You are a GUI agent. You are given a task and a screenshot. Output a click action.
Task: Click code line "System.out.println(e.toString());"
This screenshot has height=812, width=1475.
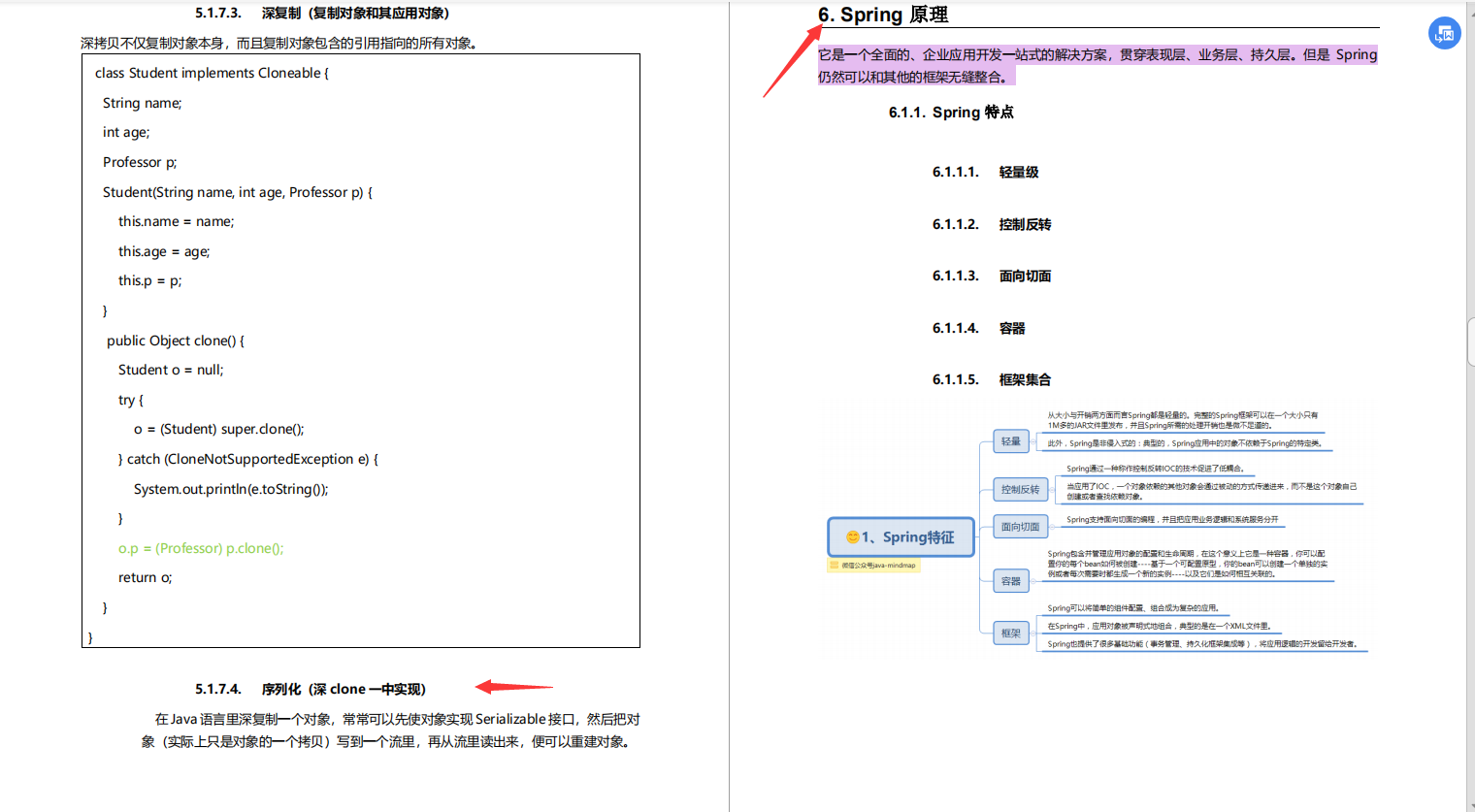coord(231,489)
